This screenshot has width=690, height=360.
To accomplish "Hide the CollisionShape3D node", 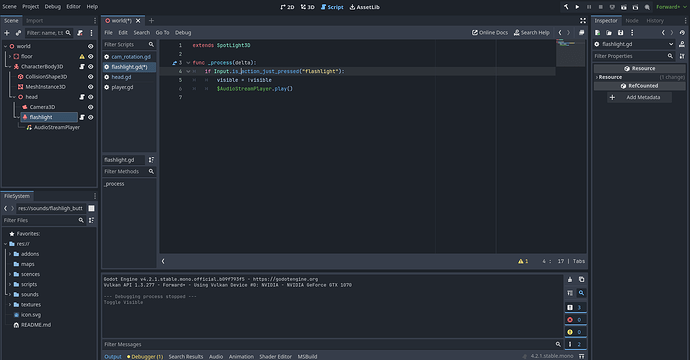I will [91, 77].
